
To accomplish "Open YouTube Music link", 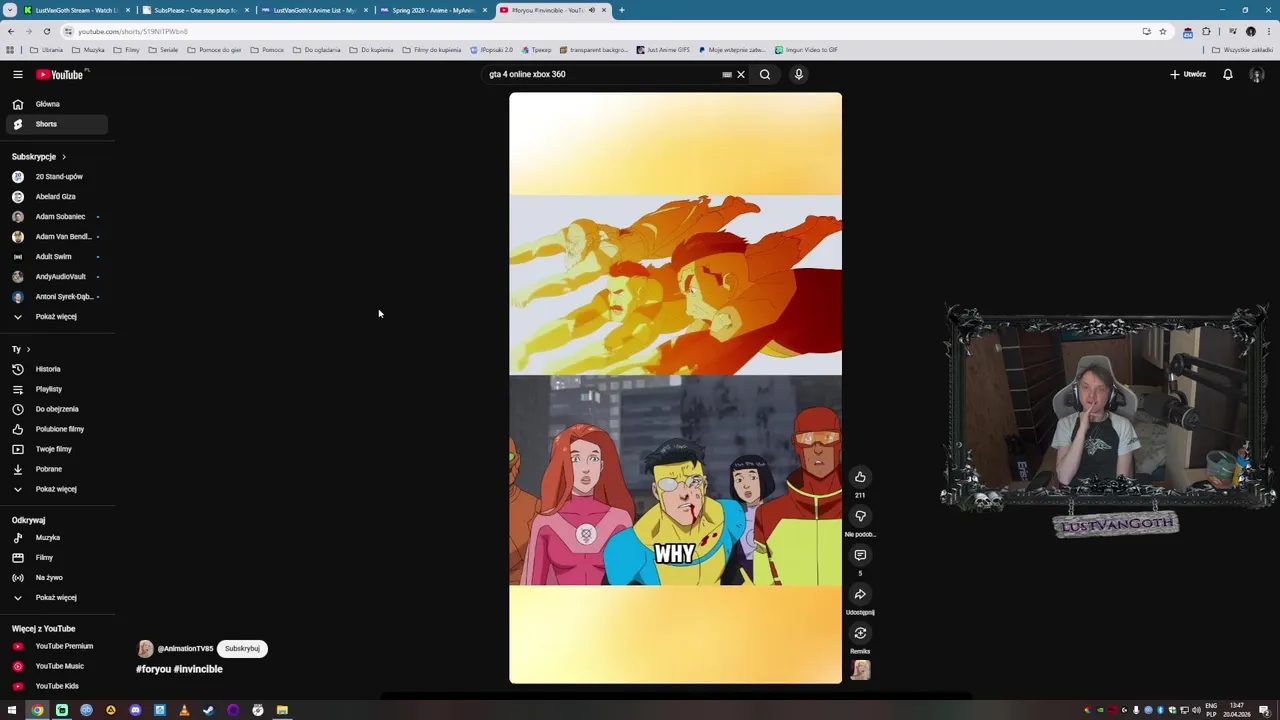I will click(57, 666).
